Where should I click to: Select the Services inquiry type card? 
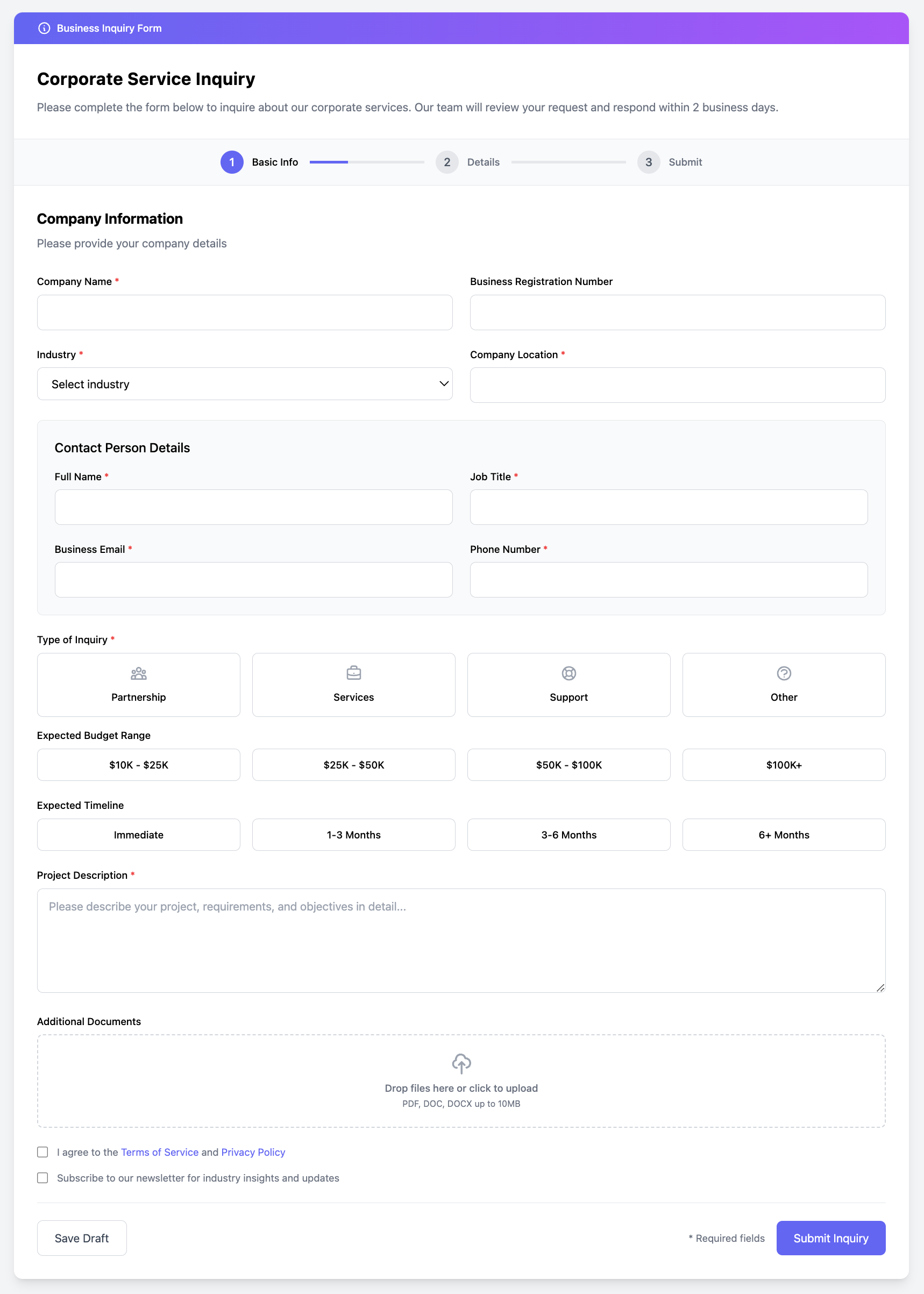pyautogui.click(x=353, y=685)
